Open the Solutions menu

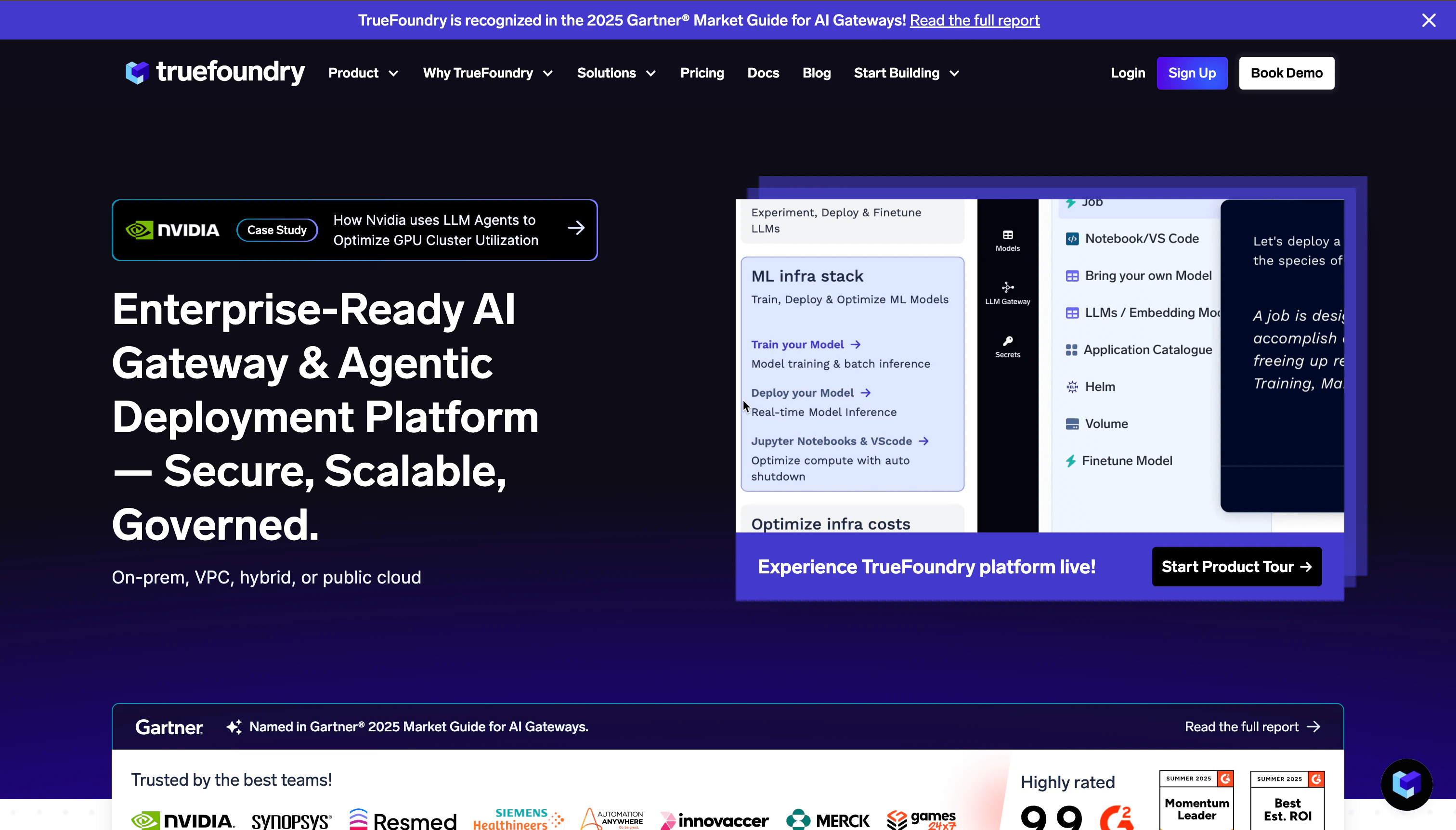pyautogui.click(x=616, y=73)
